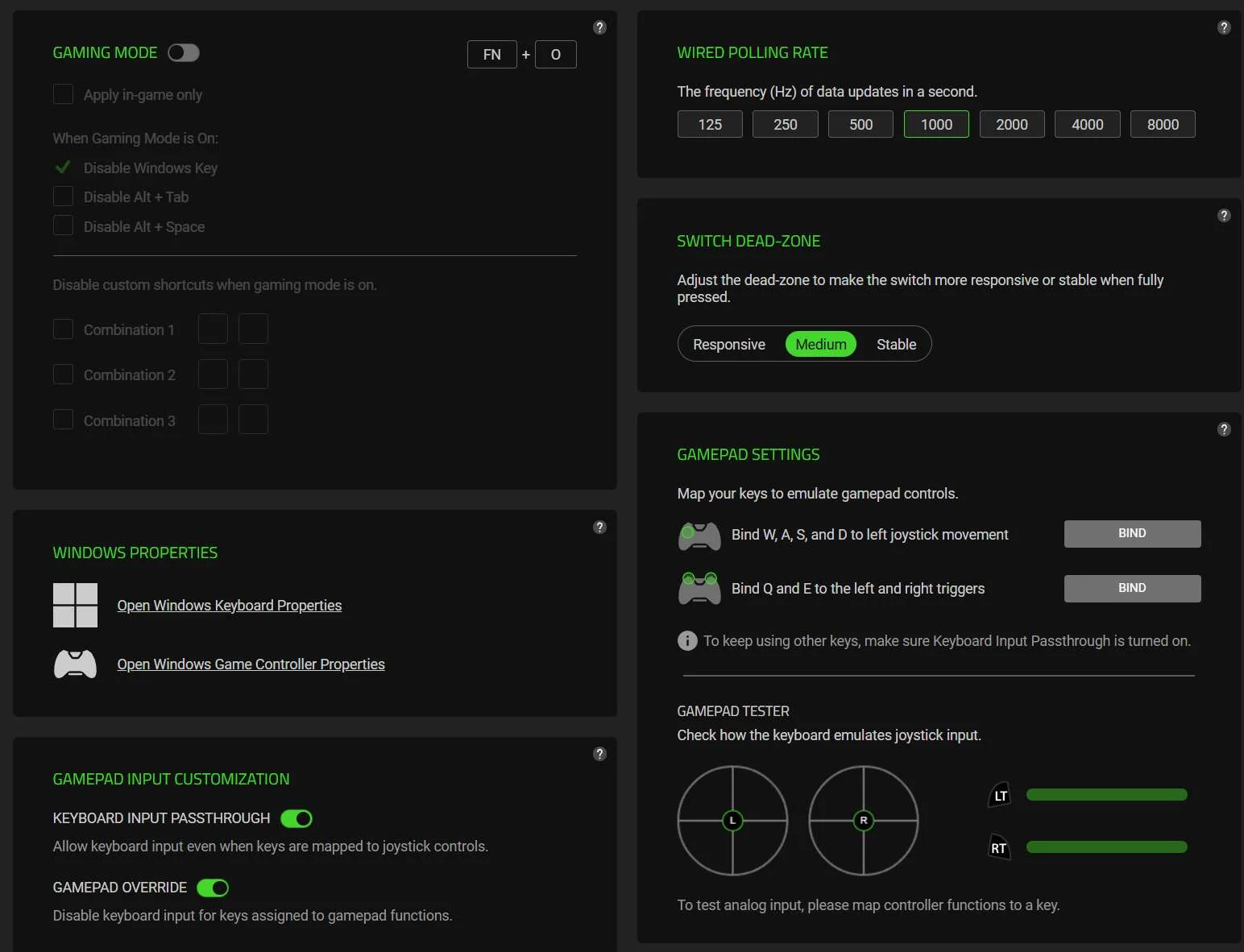1244x952 pixels.
Task: Click the left joystick tester circle
Action: click(732, 821)
